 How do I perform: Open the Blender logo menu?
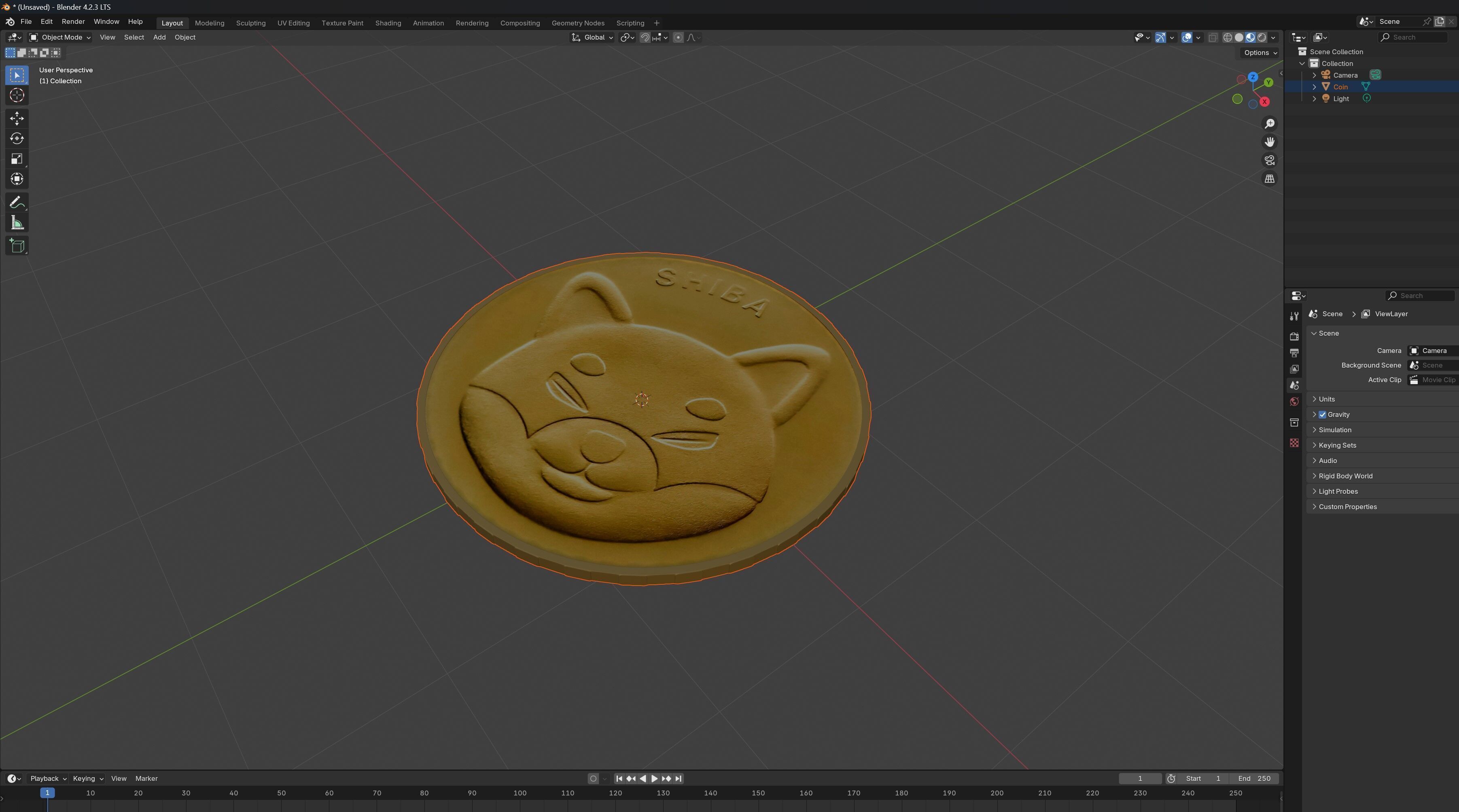pos(10,21)
